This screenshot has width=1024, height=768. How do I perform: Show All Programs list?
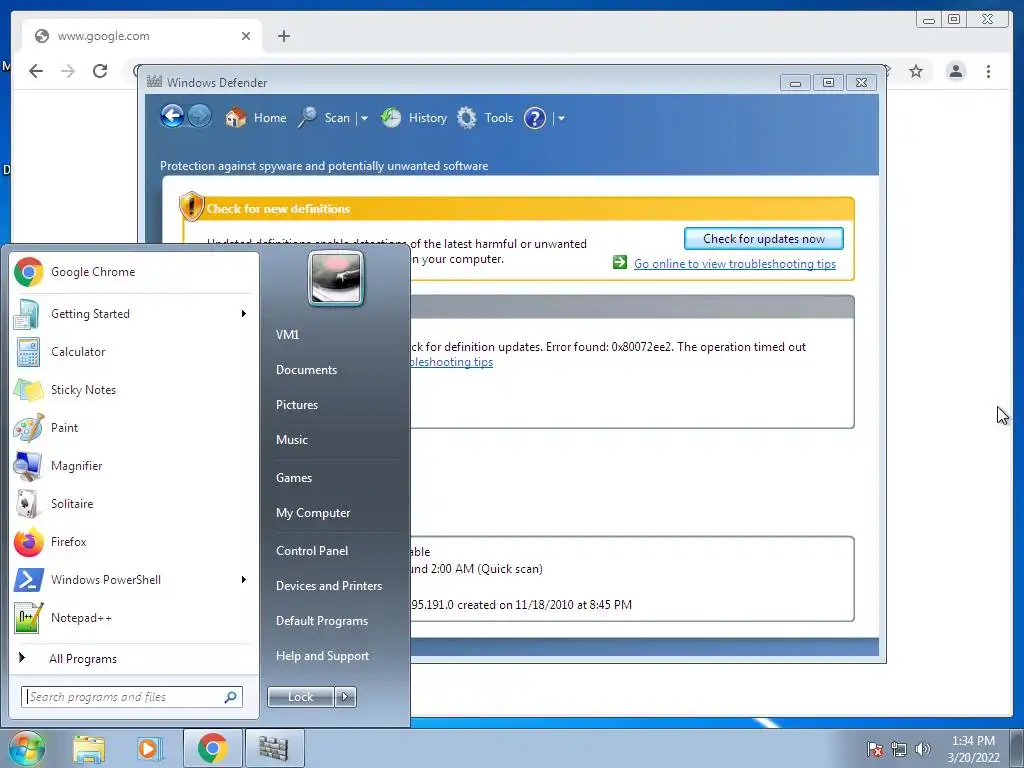(x=133, y=658)
